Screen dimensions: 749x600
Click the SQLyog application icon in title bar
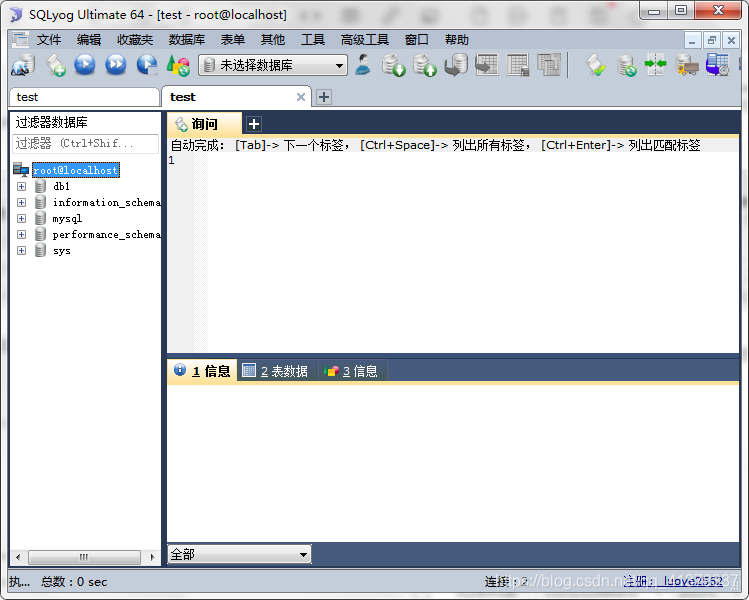(x=16, y=14)
